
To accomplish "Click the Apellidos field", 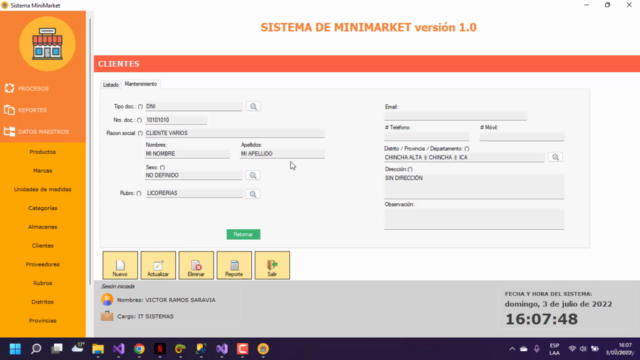I will click(282, 154).
